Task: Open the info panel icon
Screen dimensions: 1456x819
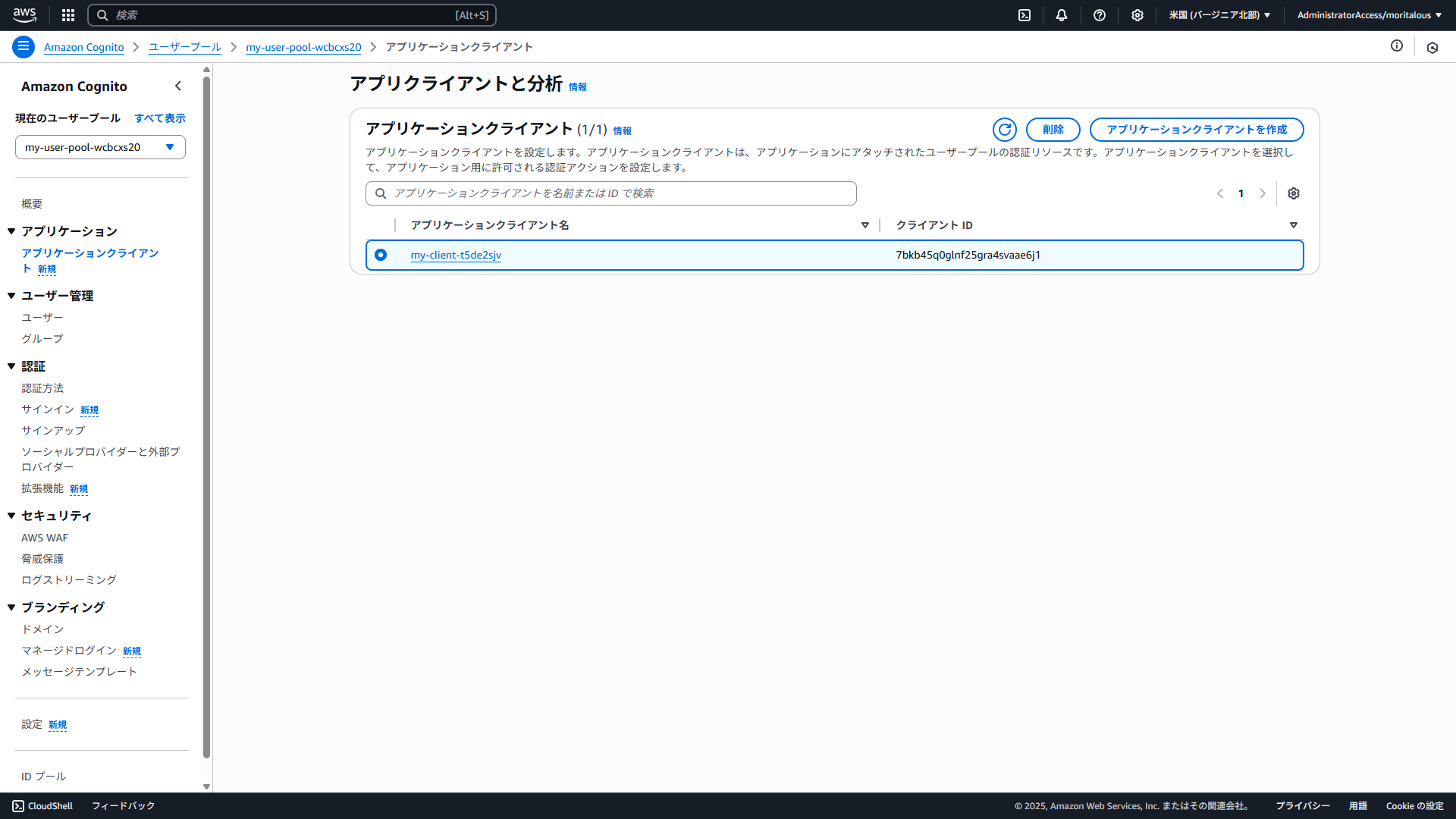Action: 1397,46
